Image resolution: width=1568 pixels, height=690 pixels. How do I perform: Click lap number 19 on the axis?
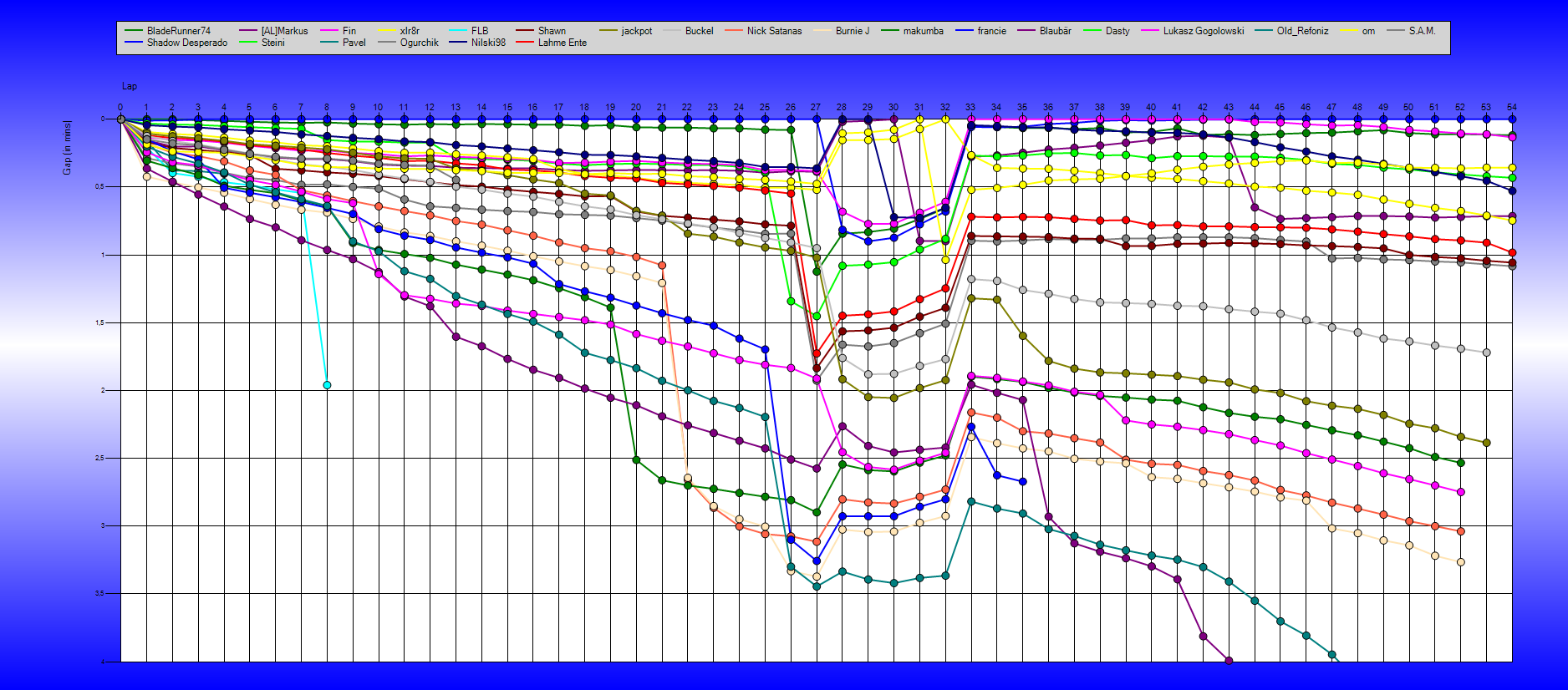pos(610,107)
